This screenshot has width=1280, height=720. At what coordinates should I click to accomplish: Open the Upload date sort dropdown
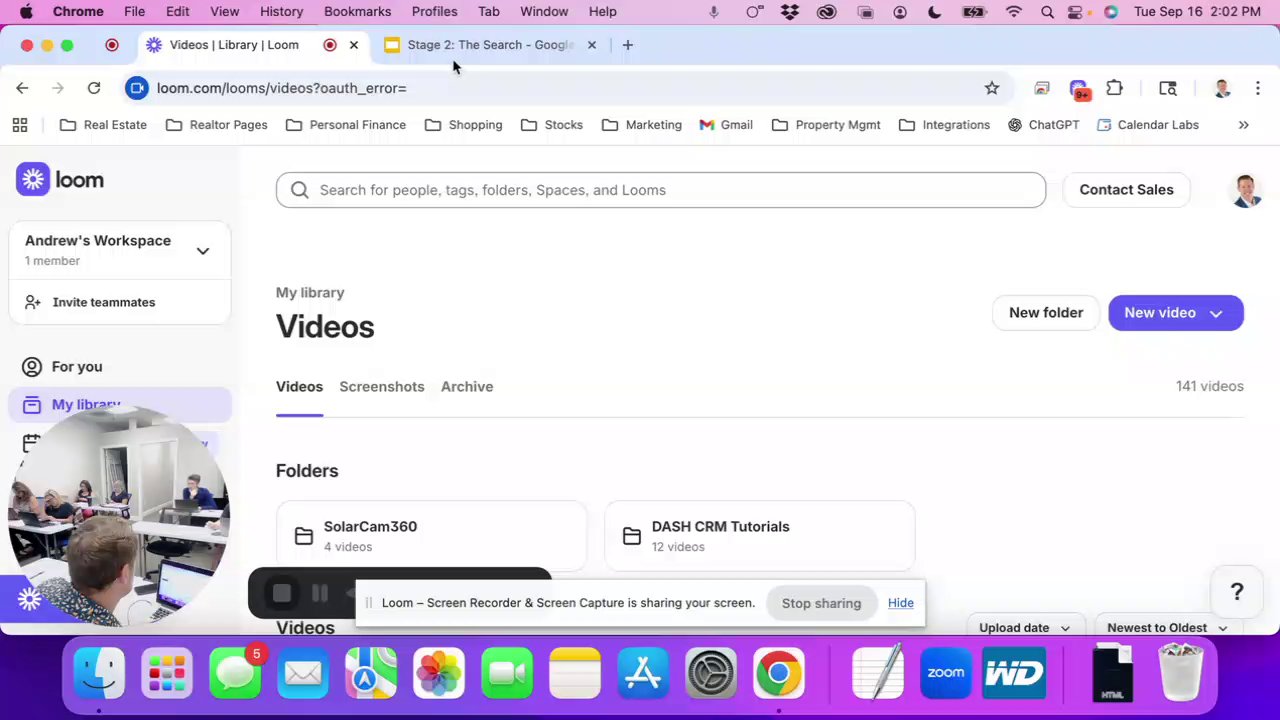pyautogui.click(x=1025, y=628)
